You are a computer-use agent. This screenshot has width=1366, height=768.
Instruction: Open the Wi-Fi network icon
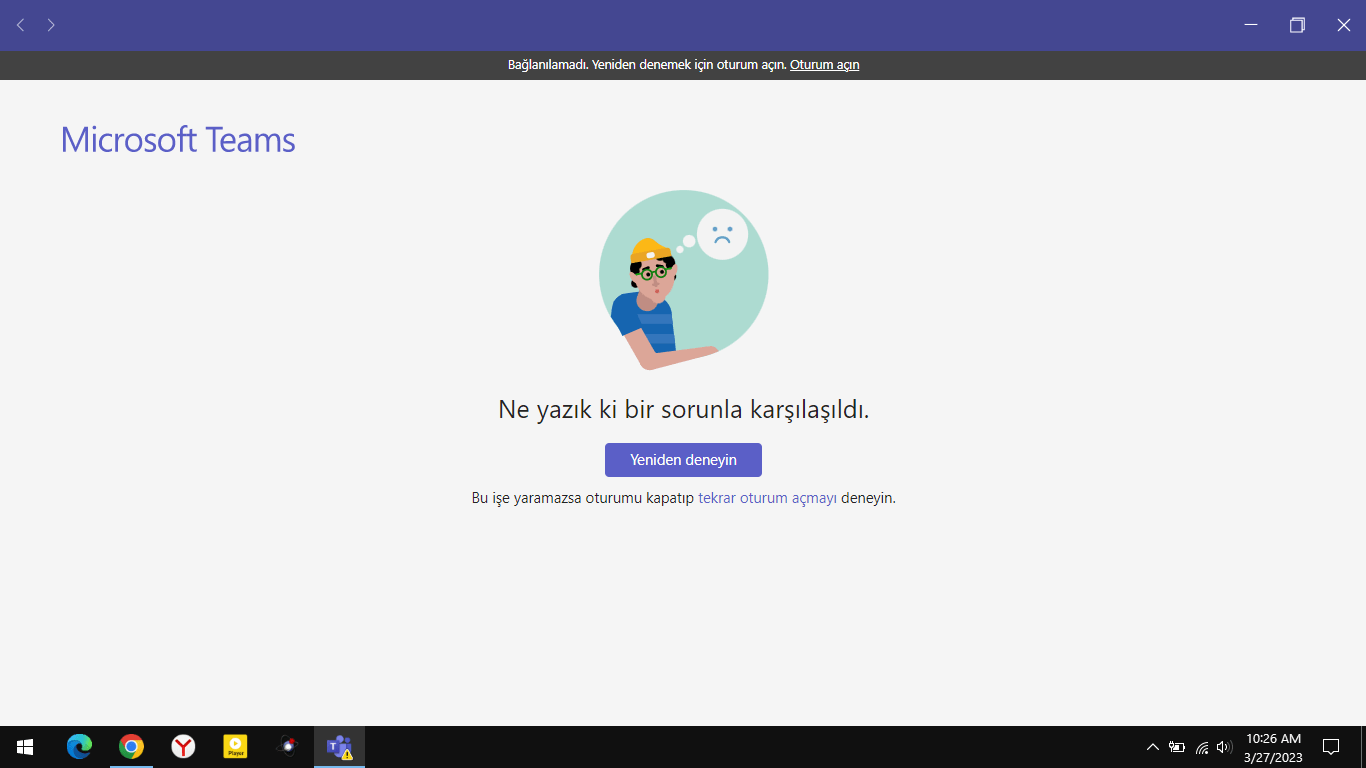pos(1202,747)
